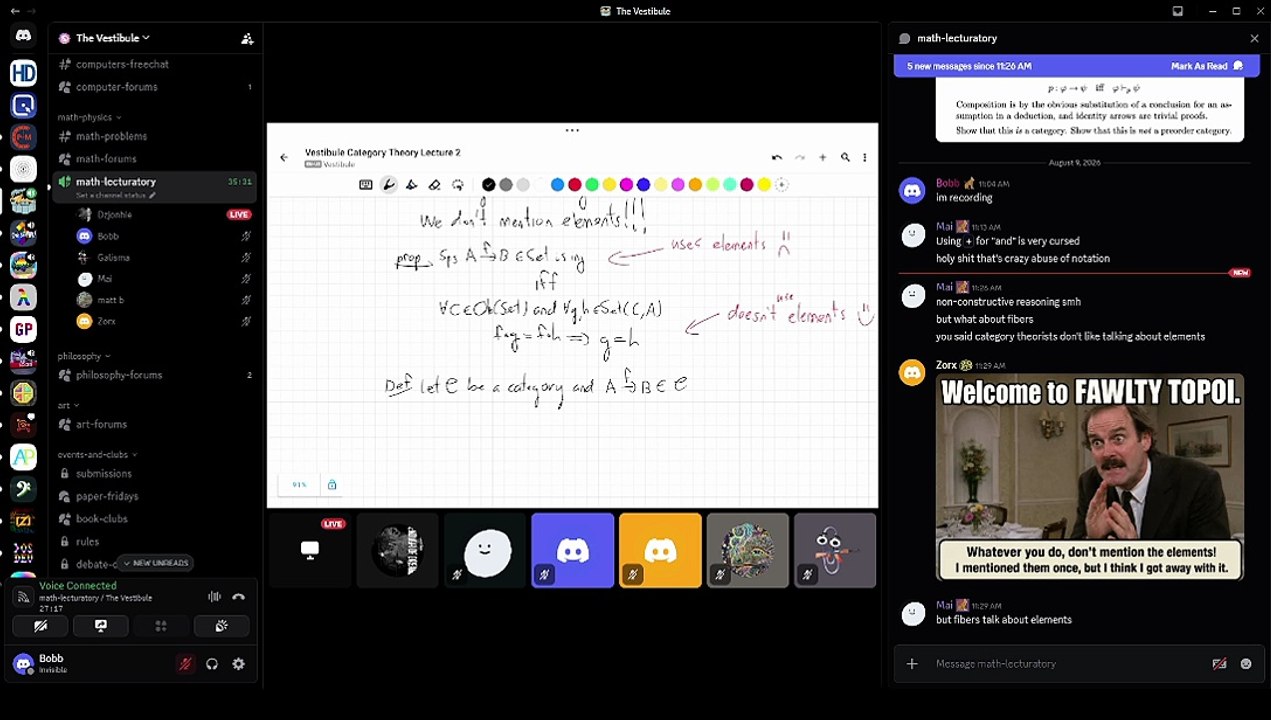Image resolution: width=1271 pixels, height=720 pixels.
Task: Open the invite people icon beside The Vestibule
Action: (x=247, y=38)
